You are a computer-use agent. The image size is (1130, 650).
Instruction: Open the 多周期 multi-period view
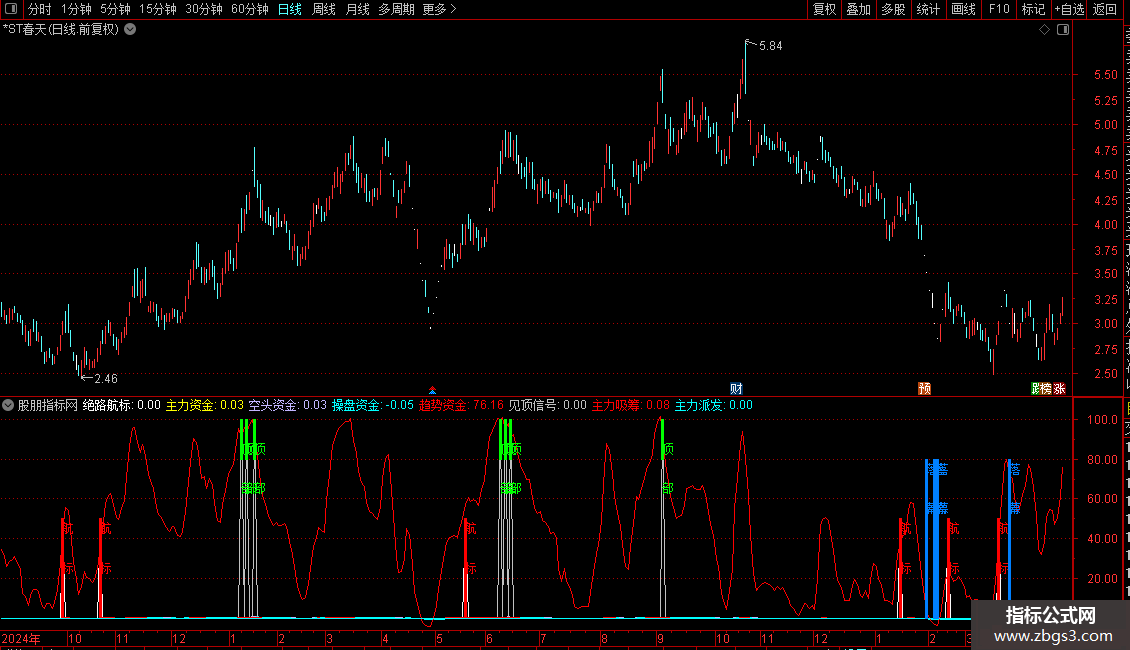click(x=396, y=9)
